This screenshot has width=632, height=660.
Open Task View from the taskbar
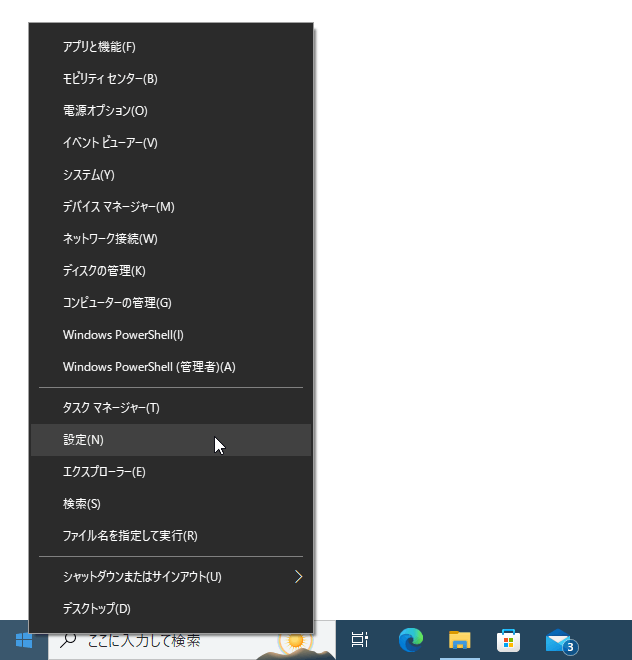(360, 640)
